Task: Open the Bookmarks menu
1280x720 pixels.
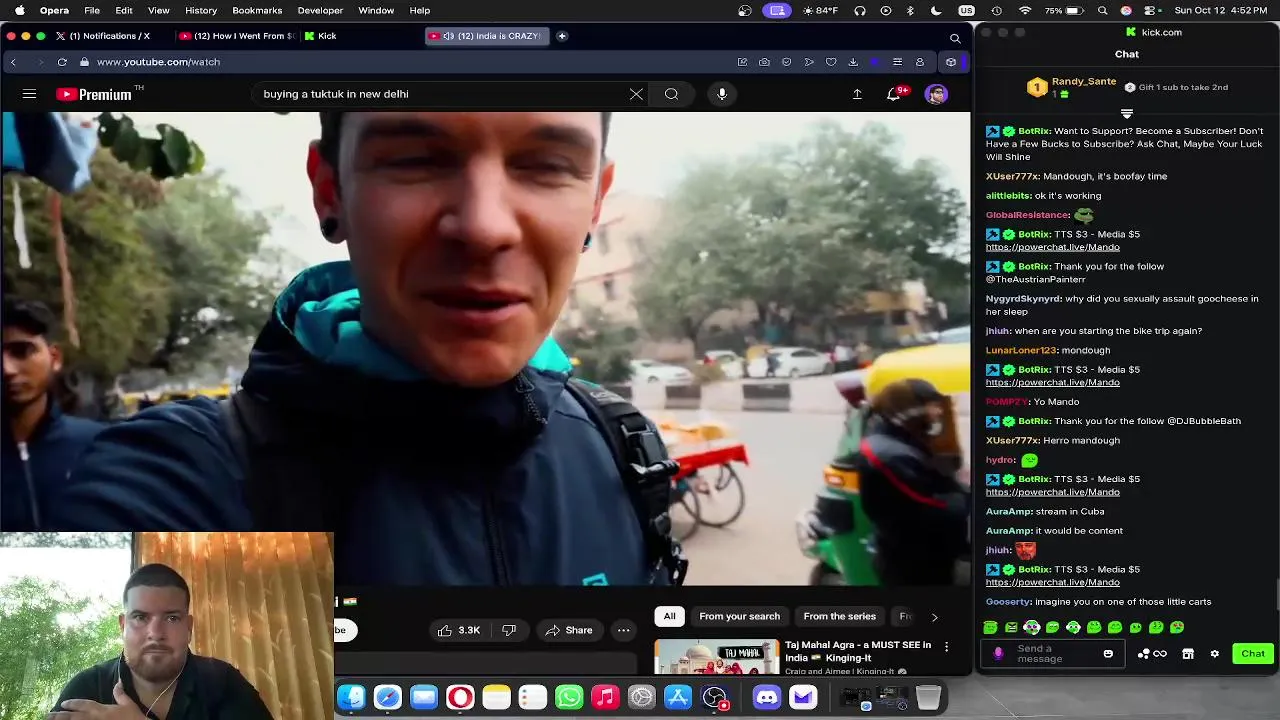Action: point(257,10)
